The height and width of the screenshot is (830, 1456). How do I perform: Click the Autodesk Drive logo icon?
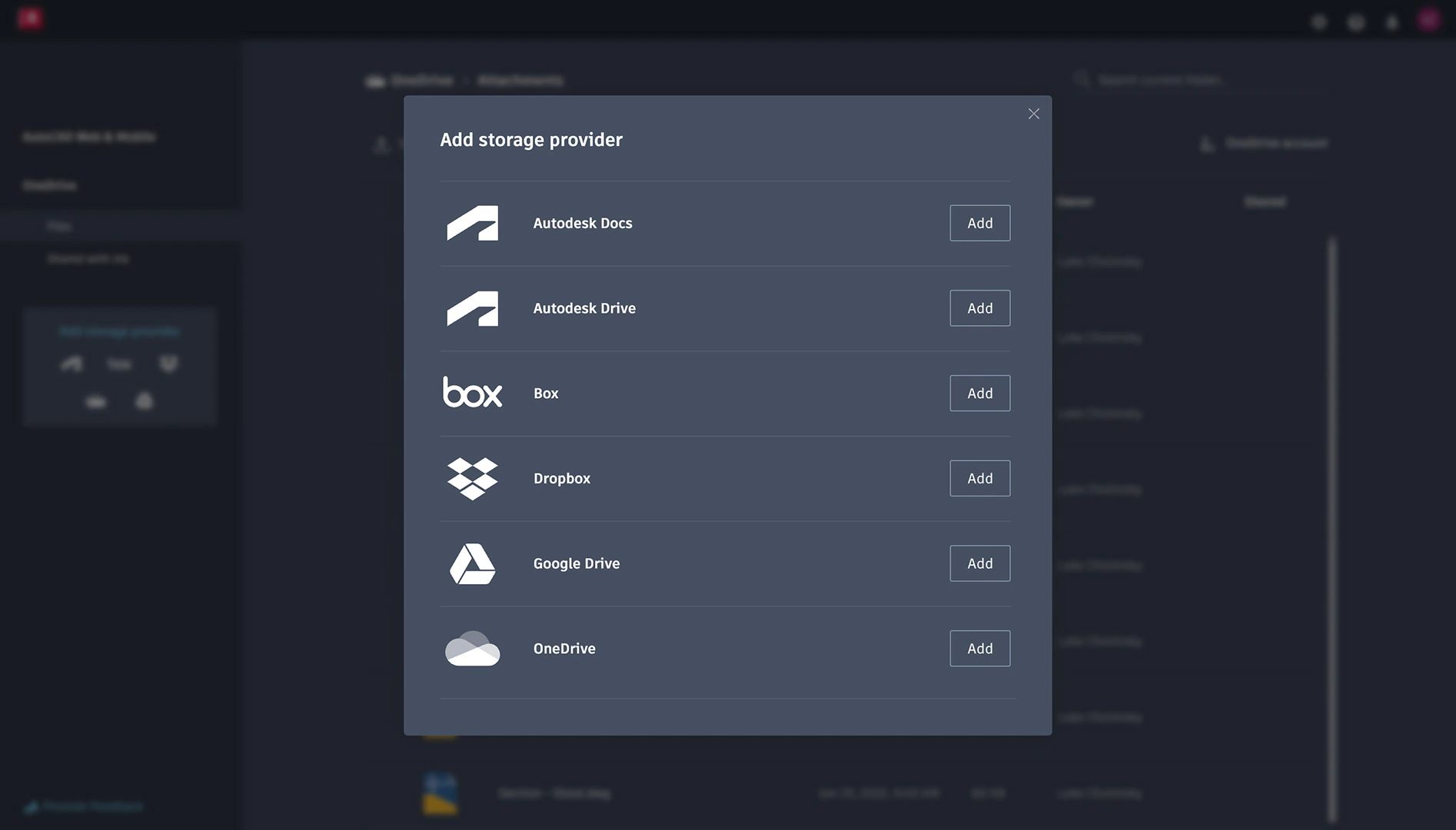tap(472, 308)
